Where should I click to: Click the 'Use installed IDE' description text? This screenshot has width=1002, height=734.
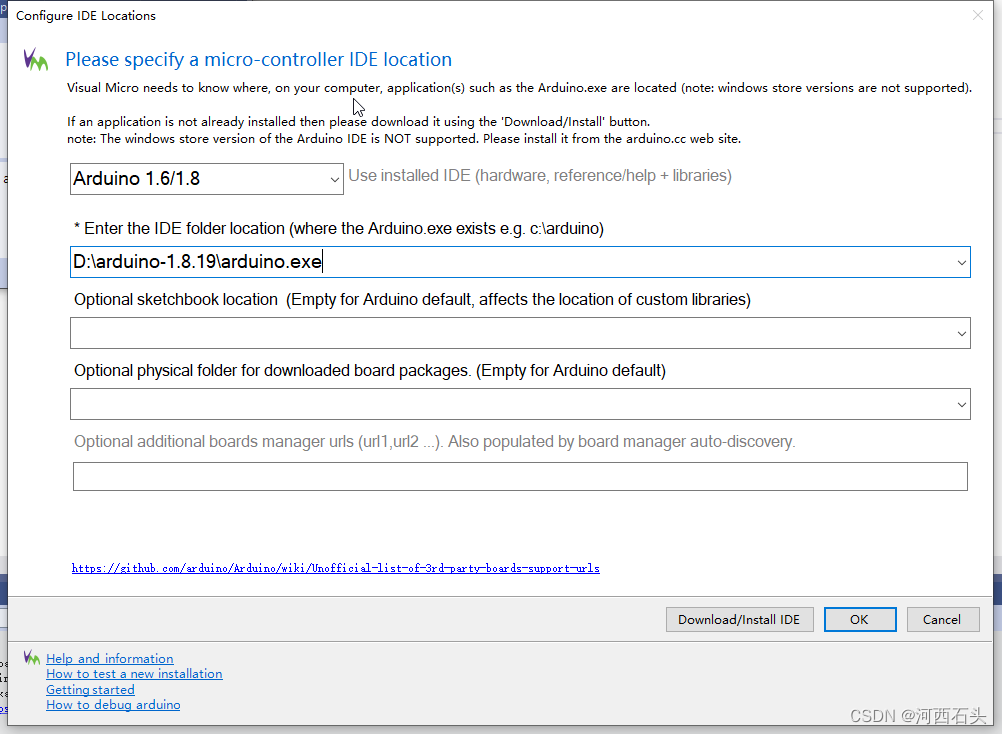pyautogui.click(x=540, y=176)
